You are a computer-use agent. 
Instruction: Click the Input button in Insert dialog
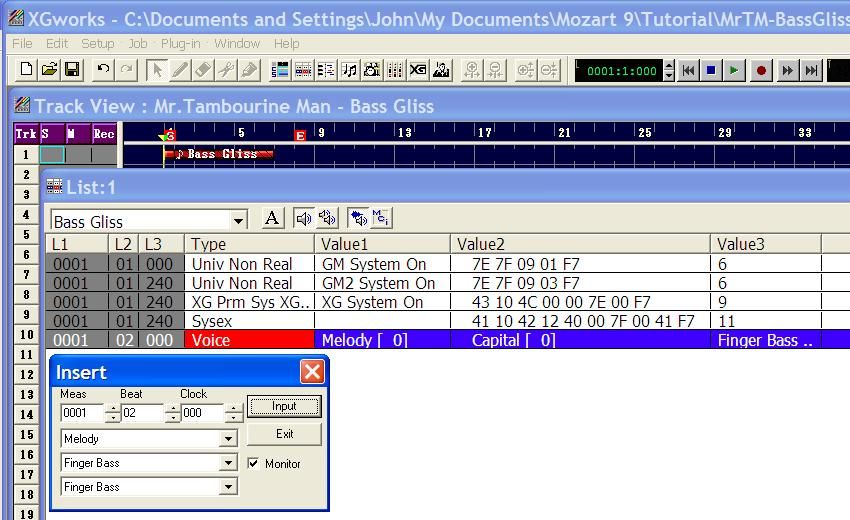pos(284,406)
